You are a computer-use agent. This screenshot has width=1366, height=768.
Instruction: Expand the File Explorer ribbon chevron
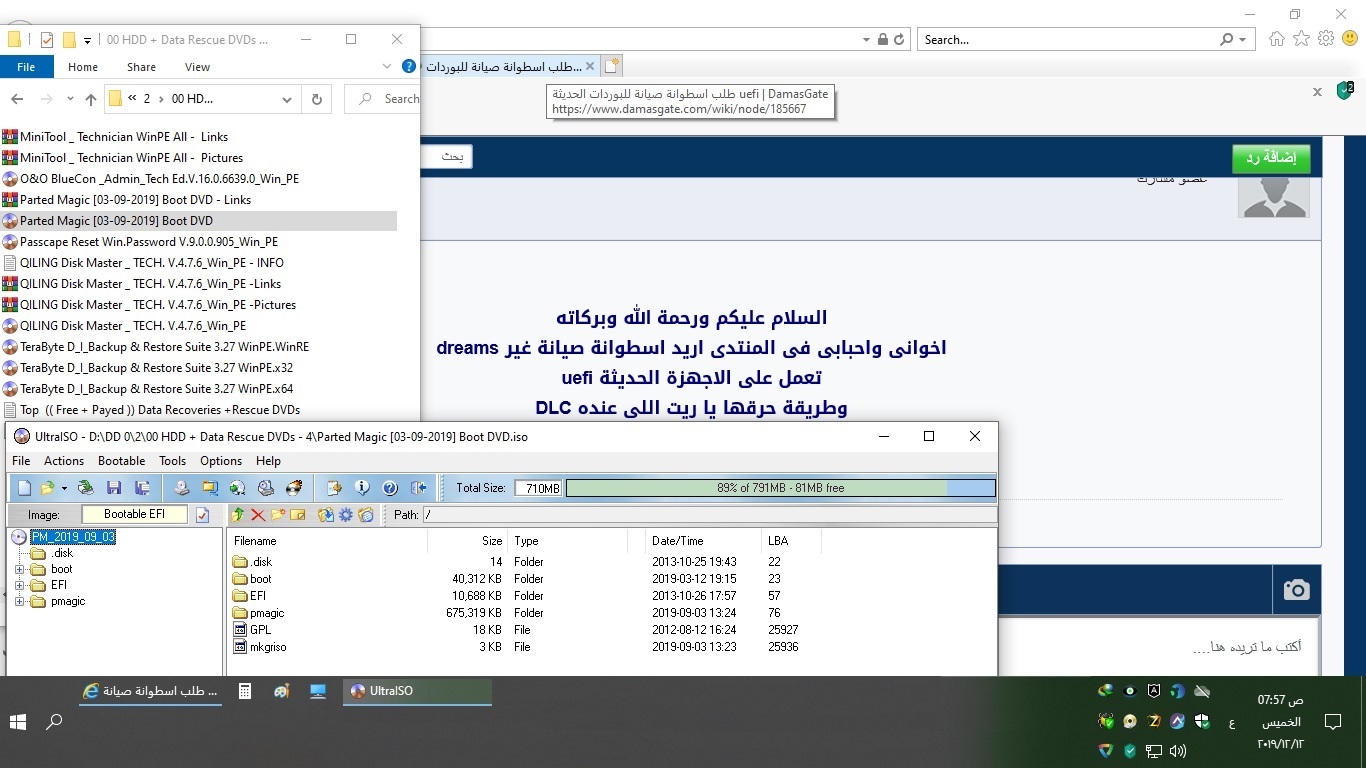(387, 67)
